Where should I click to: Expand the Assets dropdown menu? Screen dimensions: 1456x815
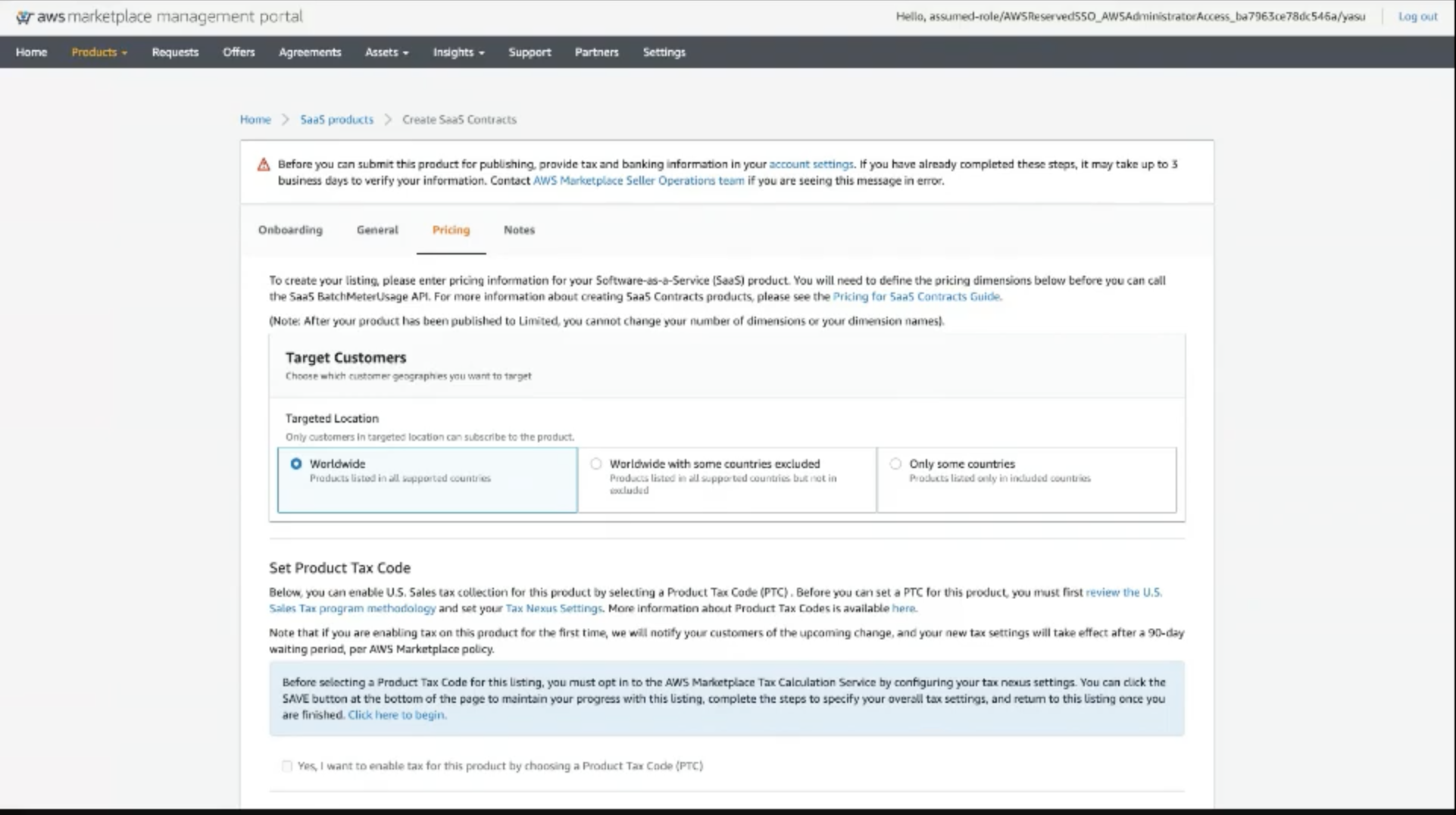pos(386,52)
